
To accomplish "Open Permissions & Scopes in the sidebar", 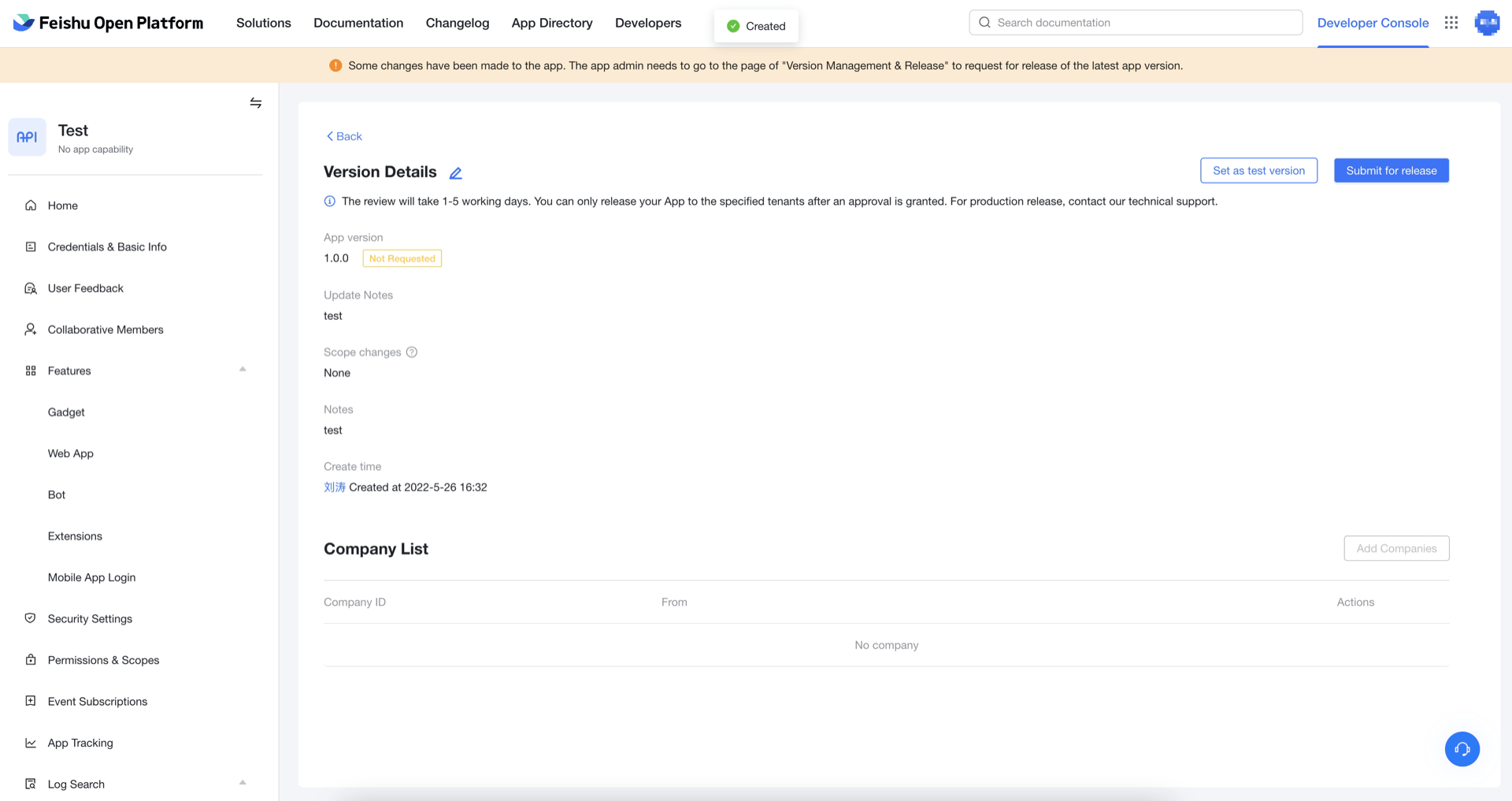I will pos(103,660).
